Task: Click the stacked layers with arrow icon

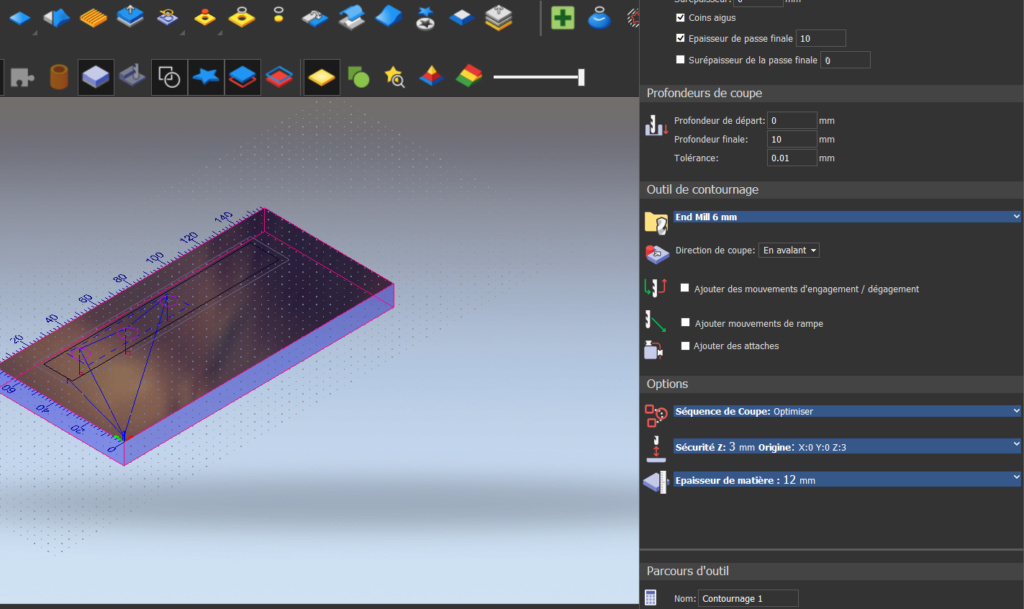Action: 498,18
